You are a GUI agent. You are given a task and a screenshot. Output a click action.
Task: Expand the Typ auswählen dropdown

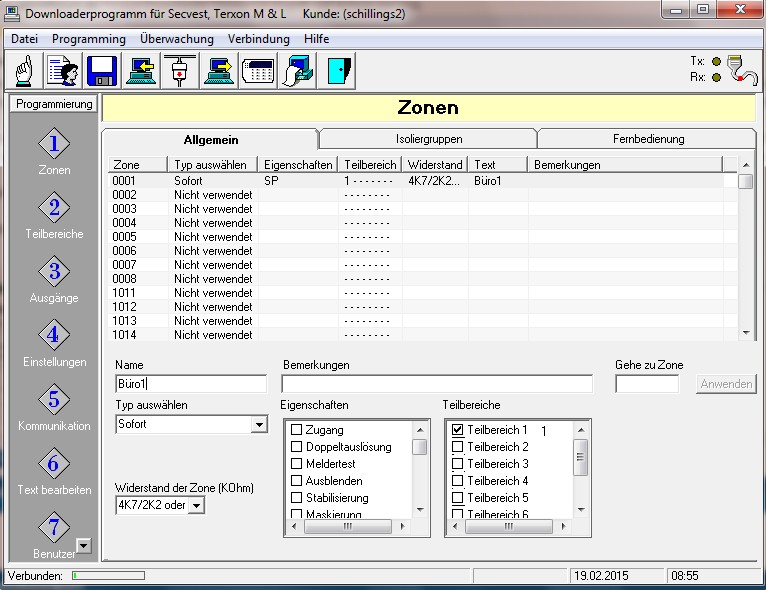pyautogui.click(x=259, y=425)
